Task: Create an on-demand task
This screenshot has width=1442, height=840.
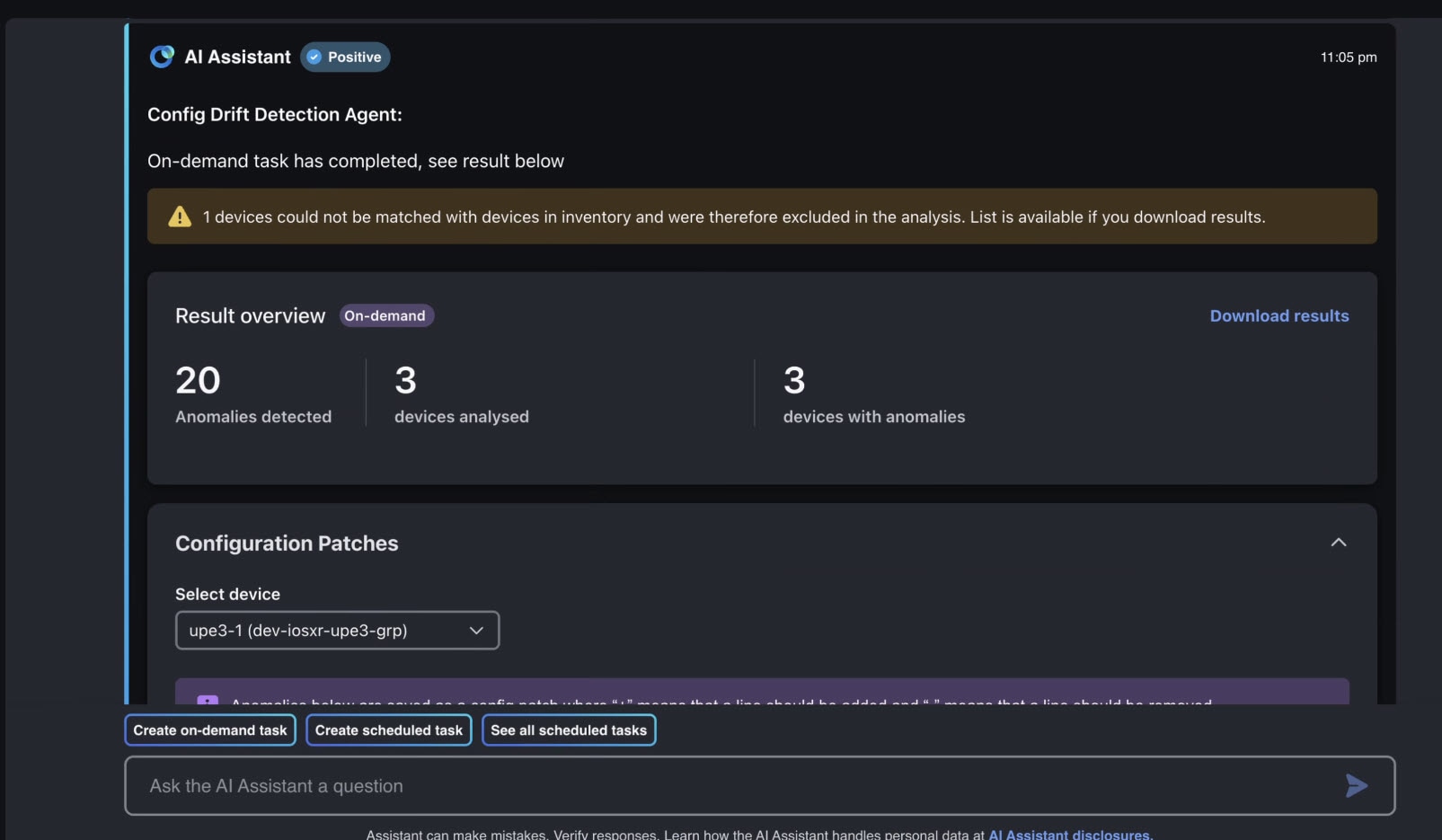Action: pos(210,730)
